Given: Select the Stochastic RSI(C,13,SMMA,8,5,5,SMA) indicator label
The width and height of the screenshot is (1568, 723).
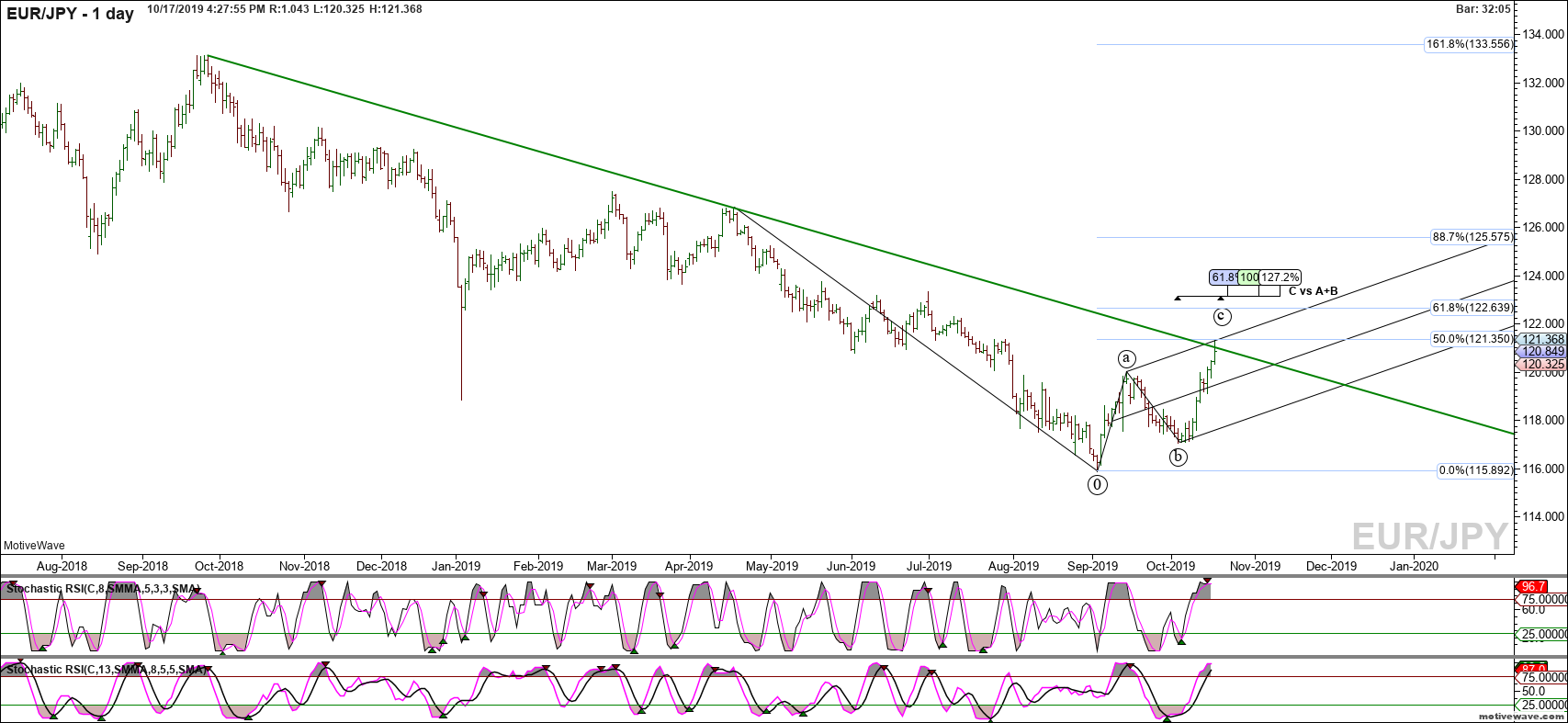Looking at the screenshot, I should coord(106,670).
